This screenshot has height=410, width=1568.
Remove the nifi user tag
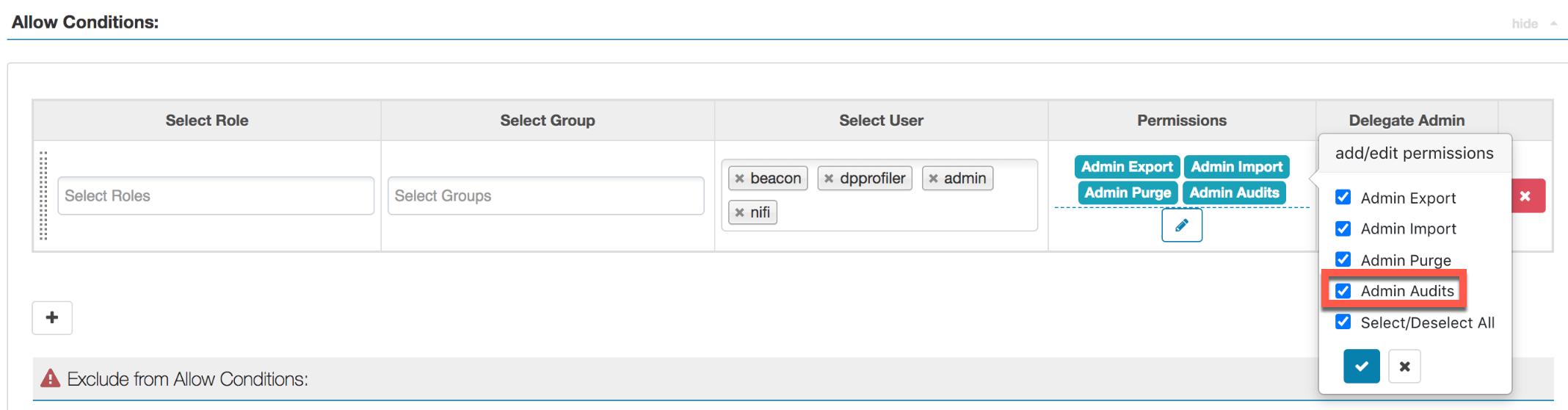click(x=740, y=213)
